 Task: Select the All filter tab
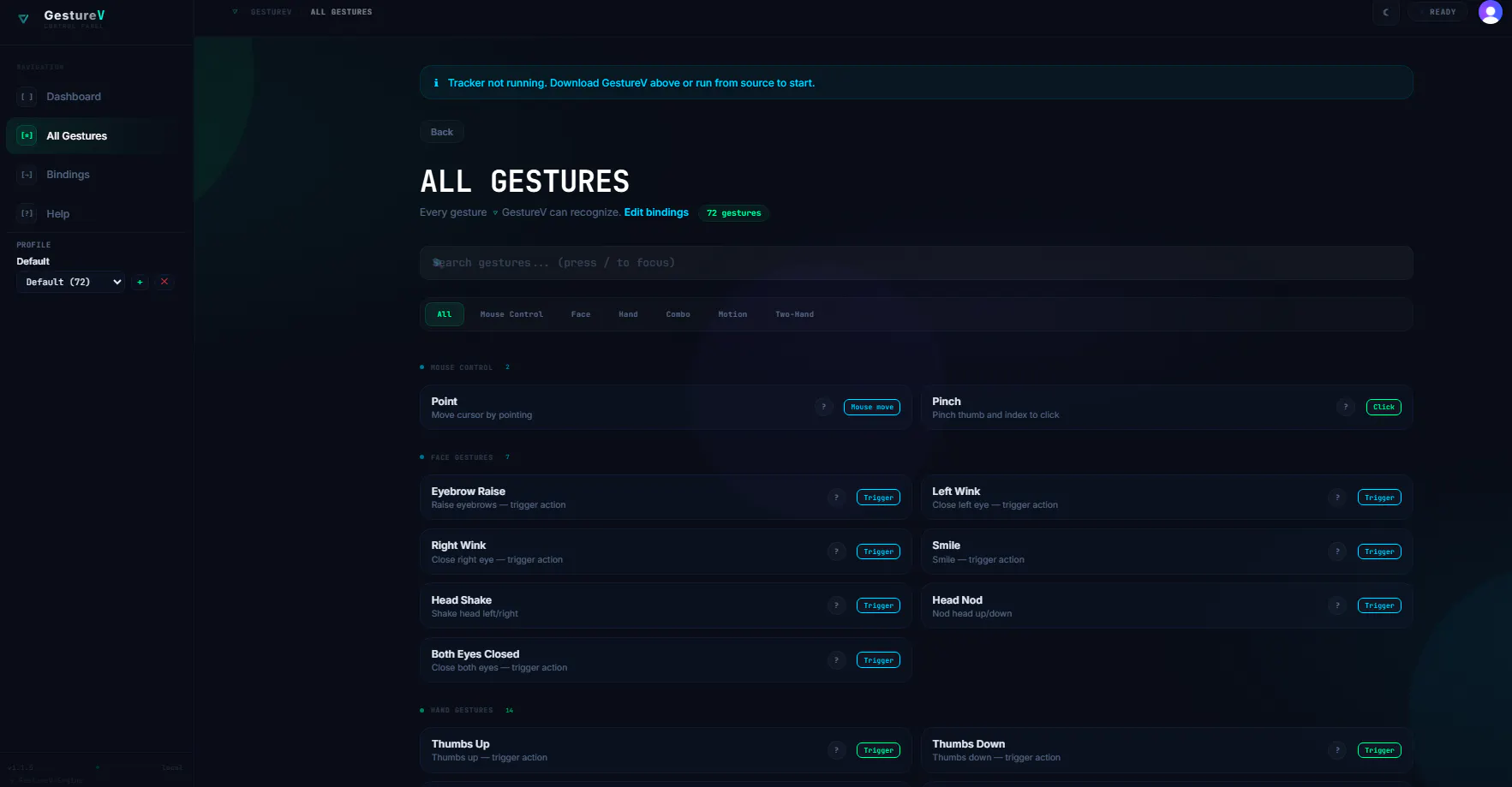click(x=445, y=314)
